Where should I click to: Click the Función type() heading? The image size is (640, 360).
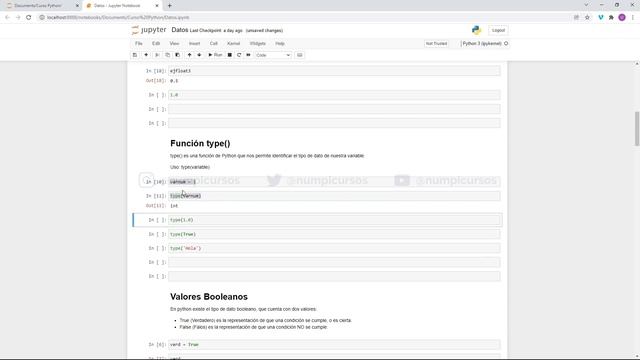200,143
